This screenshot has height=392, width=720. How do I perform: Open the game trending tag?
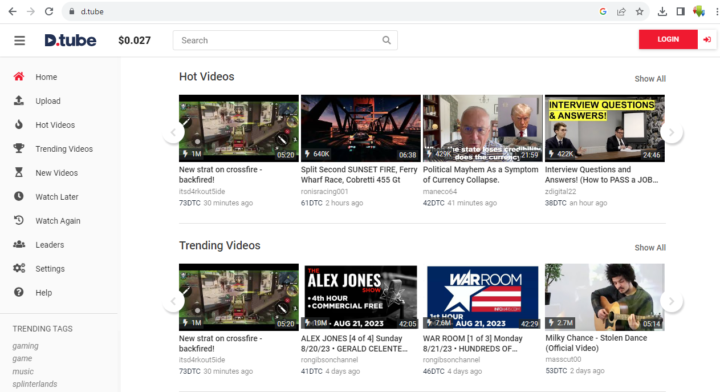[x=22, y=358]
